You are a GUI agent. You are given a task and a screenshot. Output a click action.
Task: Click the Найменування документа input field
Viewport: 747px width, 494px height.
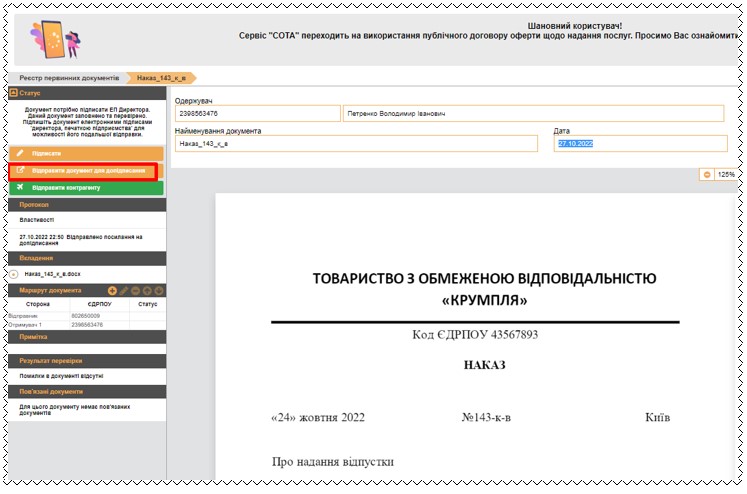point(356,143)
